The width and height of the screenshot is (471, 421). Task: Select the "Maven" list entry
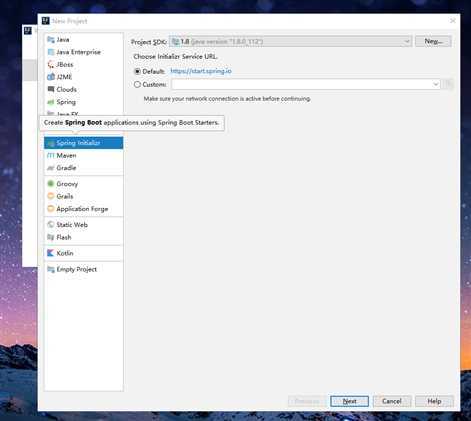[x=83, y=155]
